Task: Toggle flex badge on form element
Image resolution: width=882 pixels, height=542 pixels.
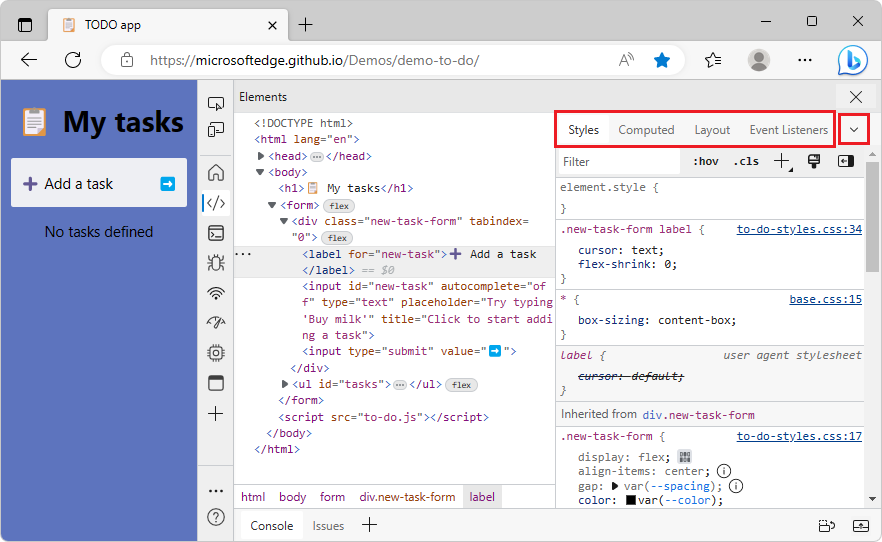Action: 339,206
